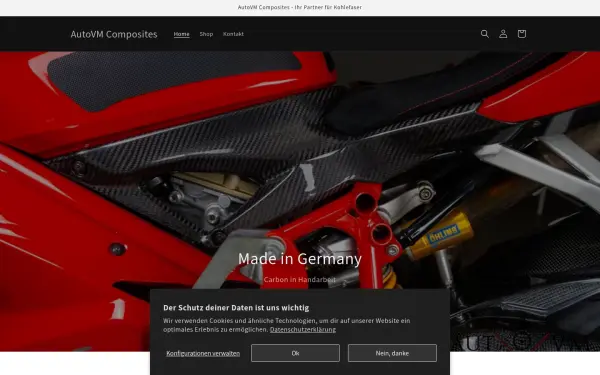Screen dimensions: 600x375
Task: Click the announcement bar text about Kohlefaser
Action: (300, 7)
